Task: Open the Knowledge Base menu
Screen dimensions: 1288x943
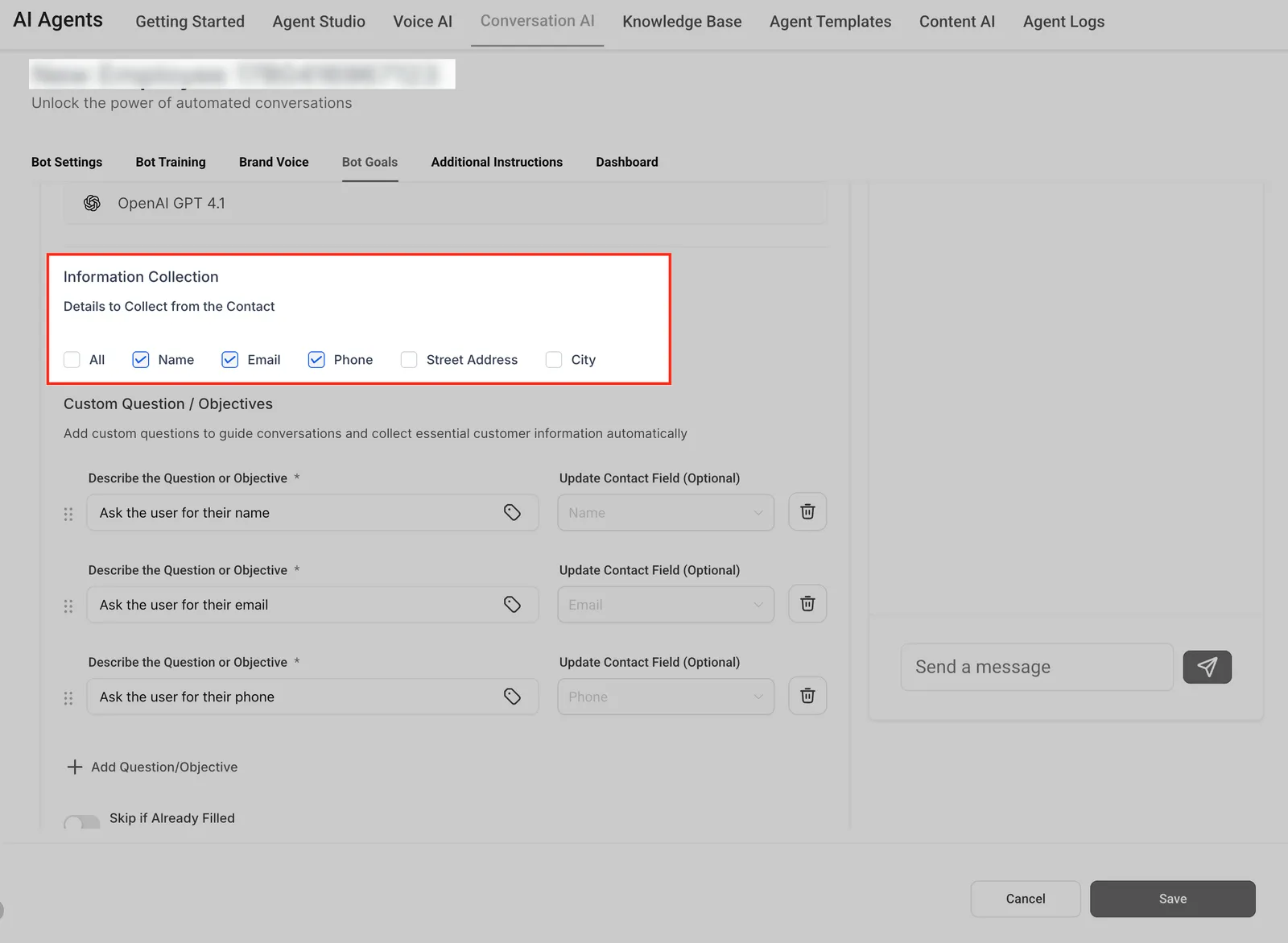Action: pyautogui.click(x=682, y=22)
